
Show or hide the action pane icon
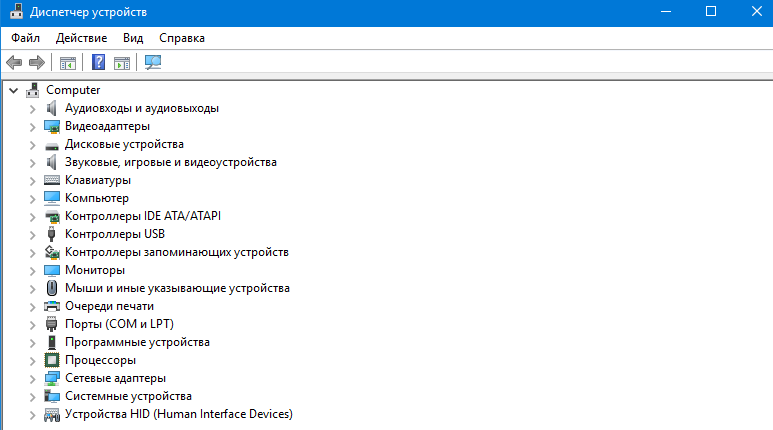coord(122,63)
